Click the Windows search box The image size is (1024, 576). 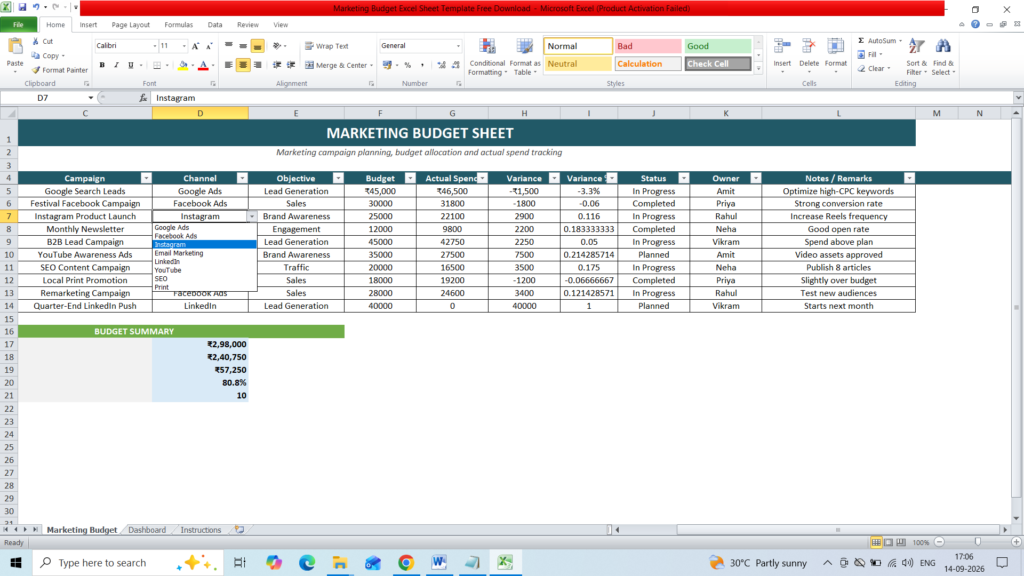pyautogui.click(x=127, y=562)
